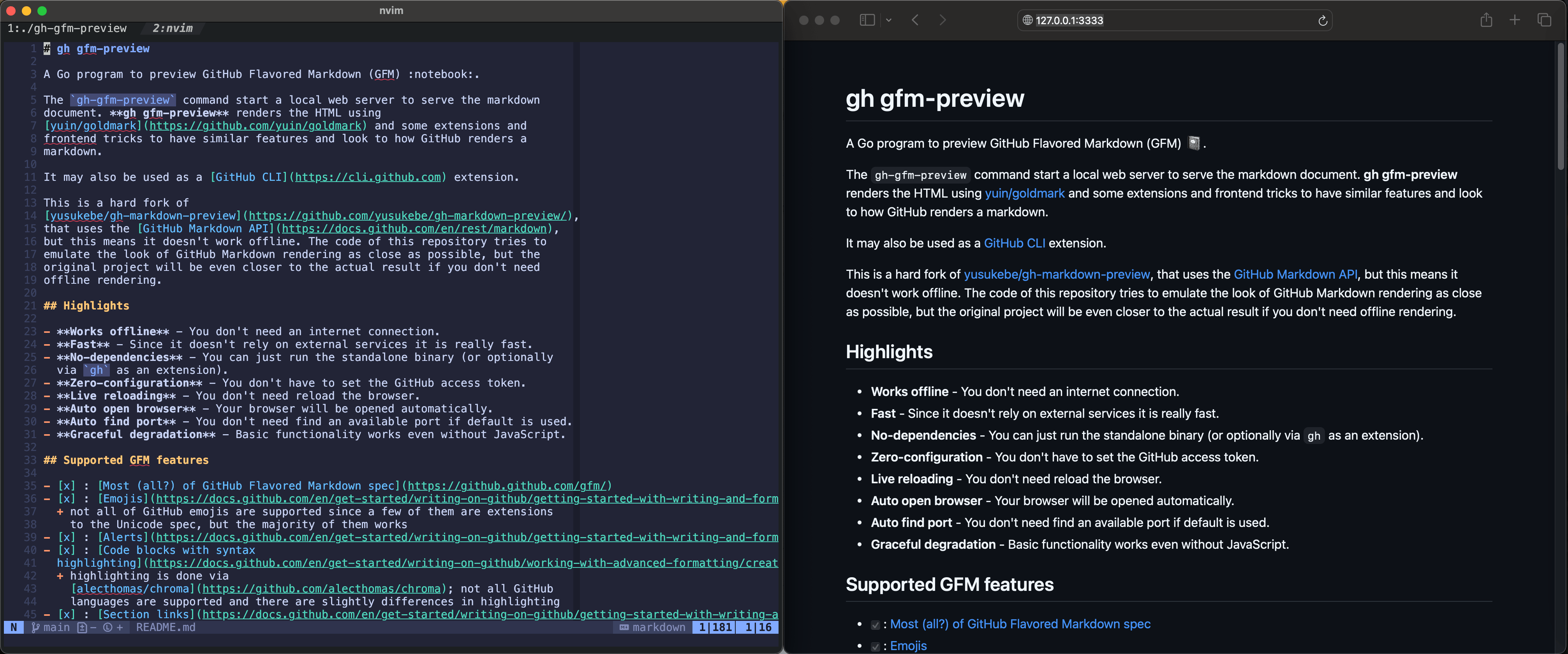1568x654 pixels.
Task: Focus the 127.0.0.1:3333 address field
Action: click(x=1174, y=20)
